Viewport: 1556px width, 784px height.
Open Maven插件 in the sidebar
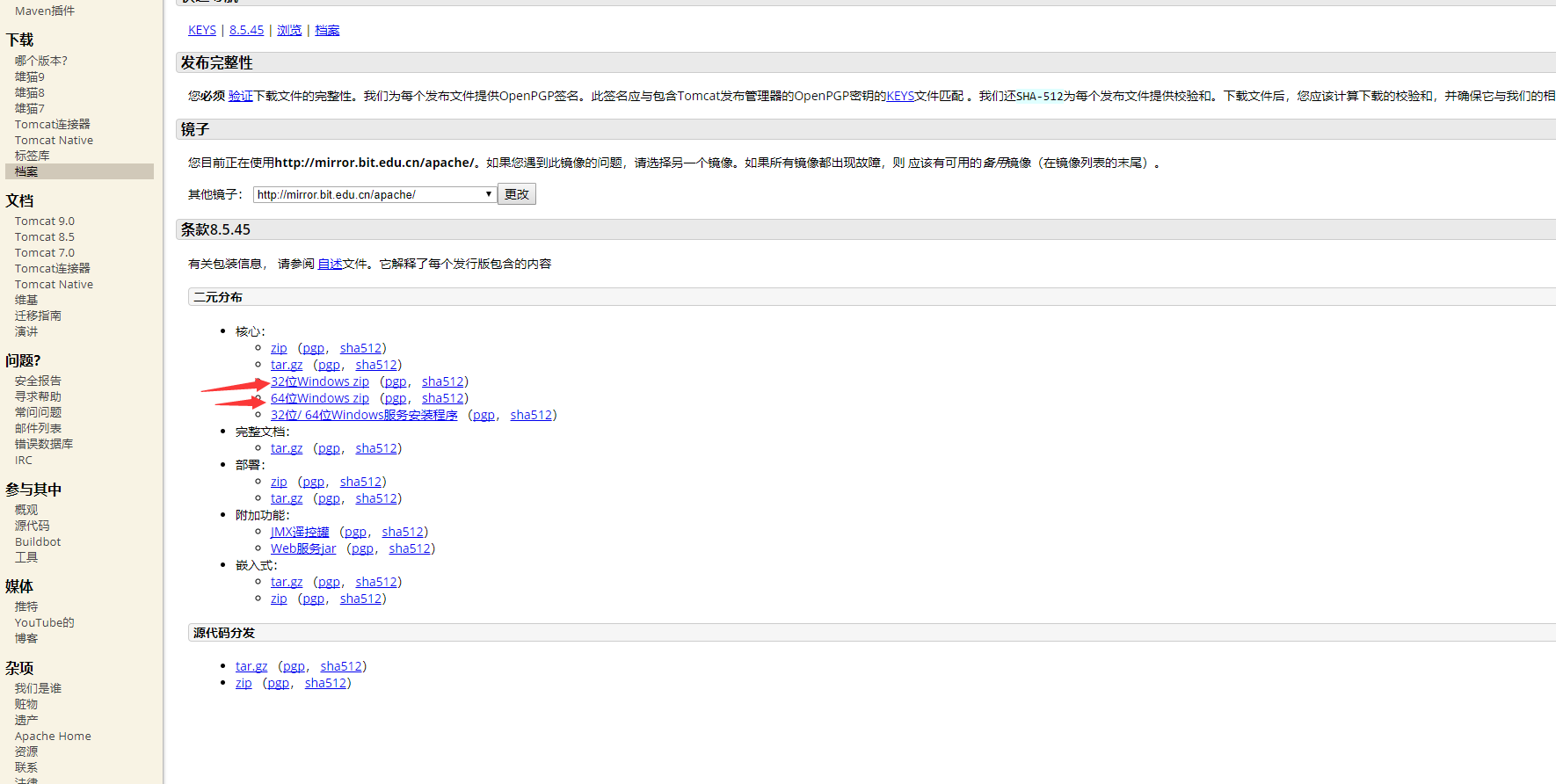[x=45, y=11]
